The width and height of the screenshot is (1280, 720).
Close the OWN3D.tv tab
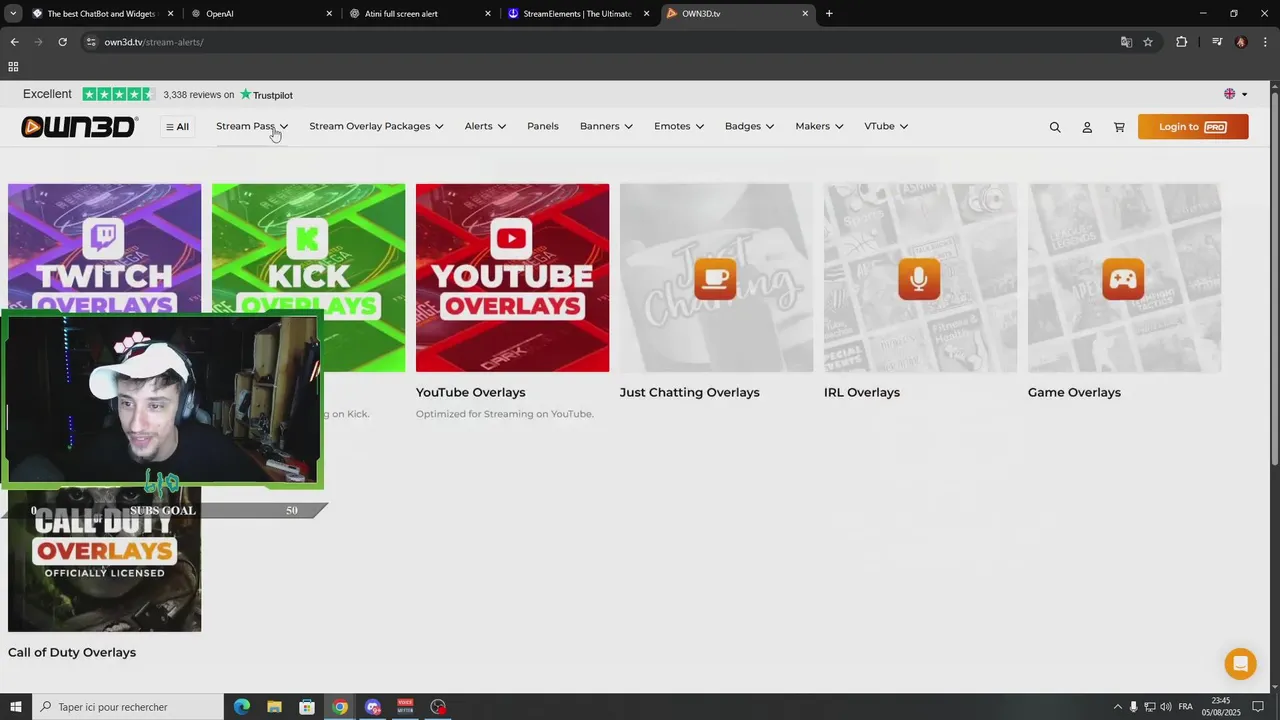(x=805, y=14)
